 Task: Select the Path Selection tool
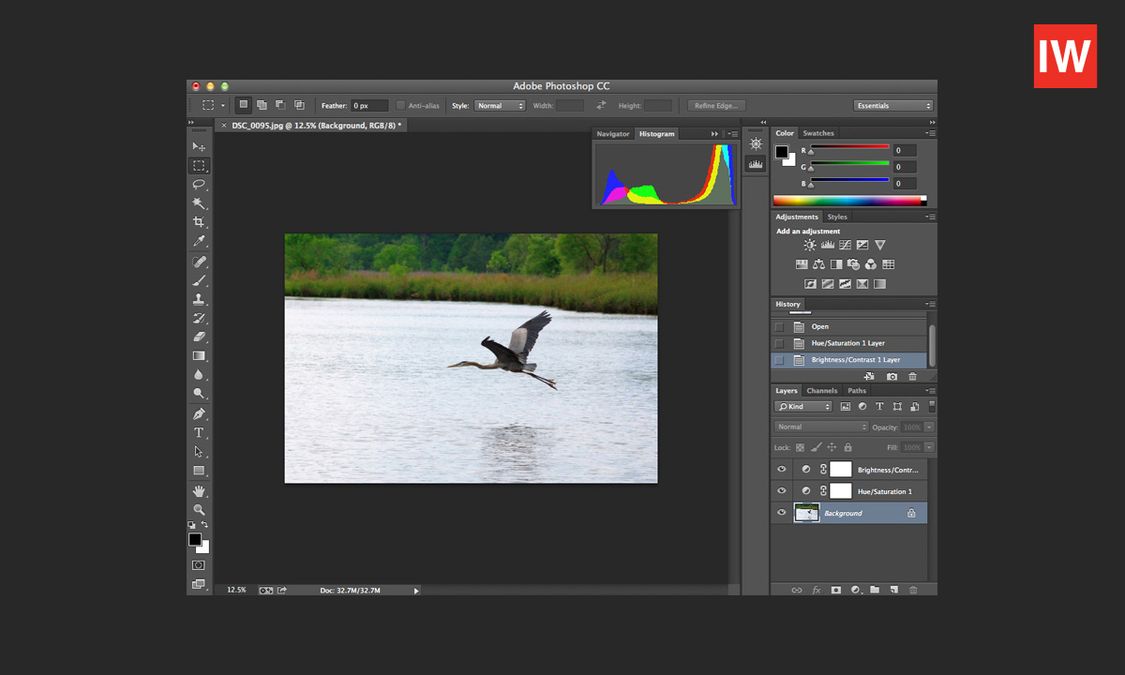(x=199, y=451)
